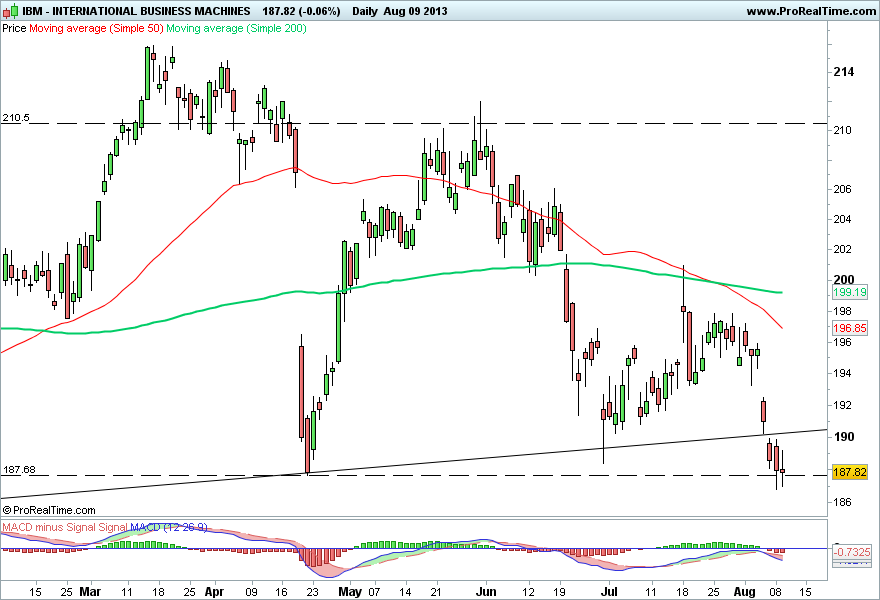Click the 09 date tick after Apr
The image size is (880, 600).
pos(251,592)
